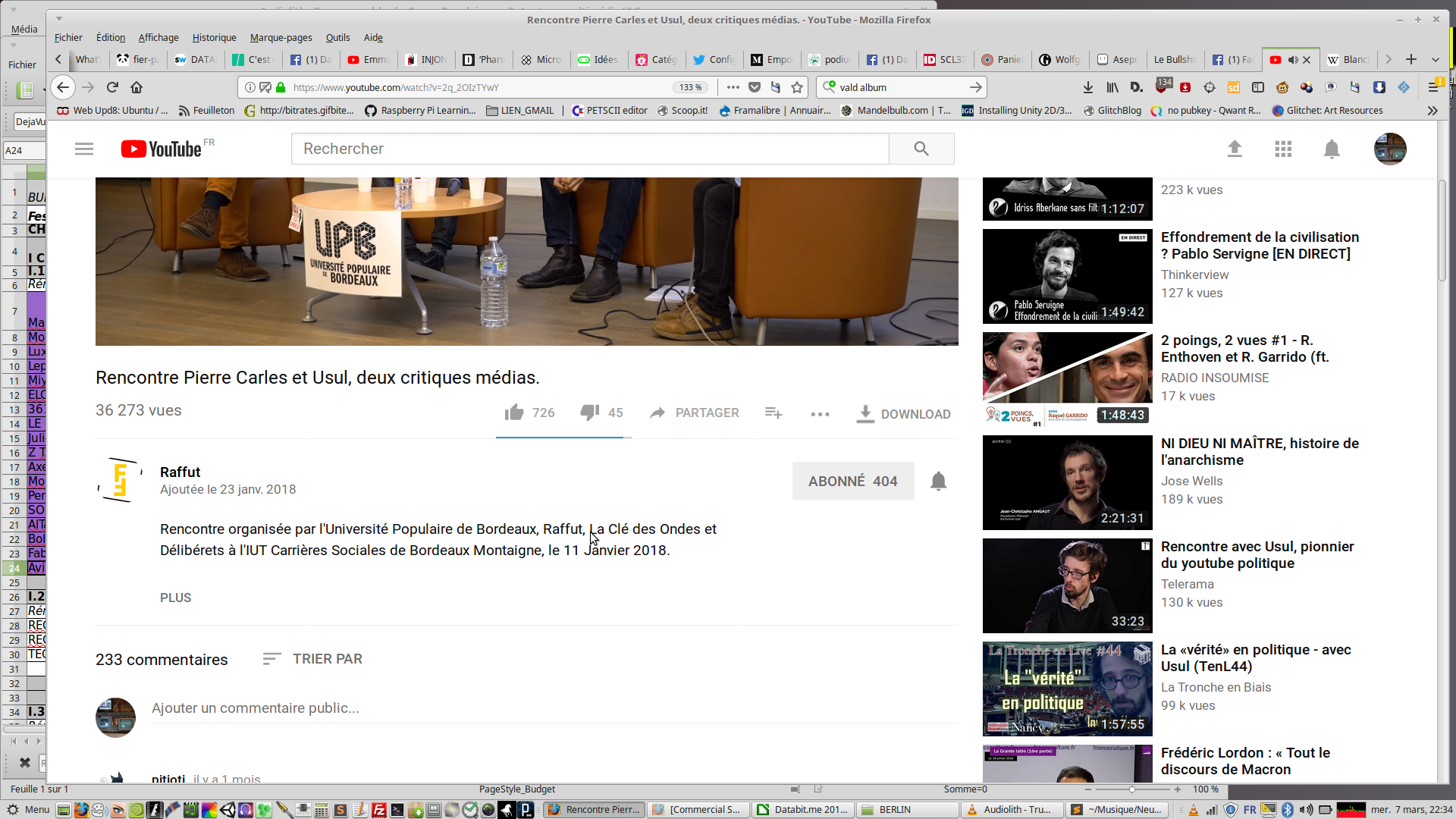1456x819 pixels.
Task: Click the add to playlist icon
Action: coord(773,413)
